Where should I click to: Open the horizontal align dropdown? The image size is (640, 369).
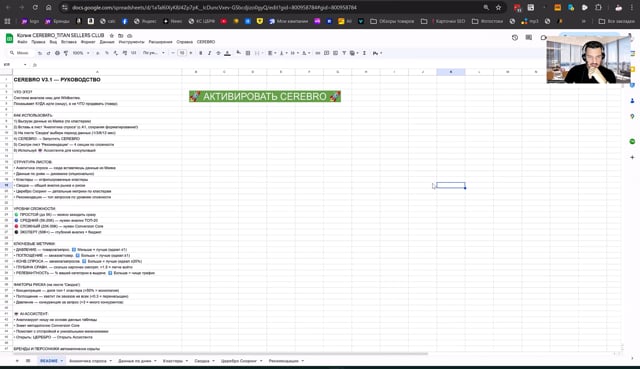coord(272,53)
